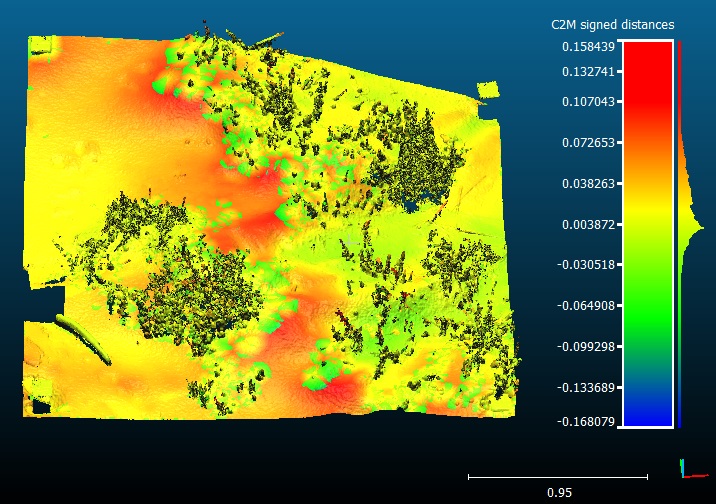The image size is (716, 504).
Task: Click the XYZ axis trihedron icon
Action: [685, 468]
